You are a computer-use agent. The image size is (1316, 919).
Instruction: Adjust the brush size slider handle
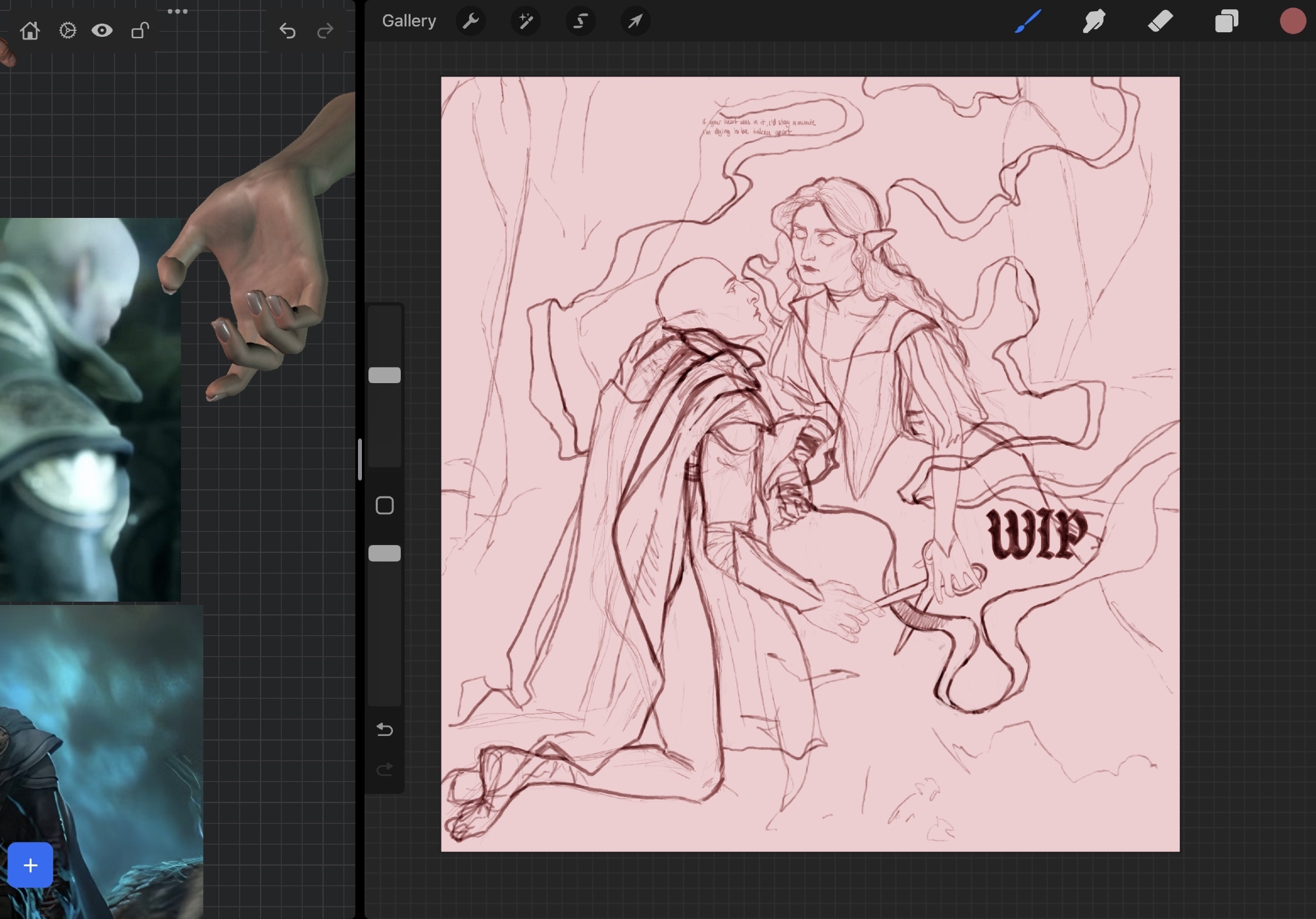(384, 375)
